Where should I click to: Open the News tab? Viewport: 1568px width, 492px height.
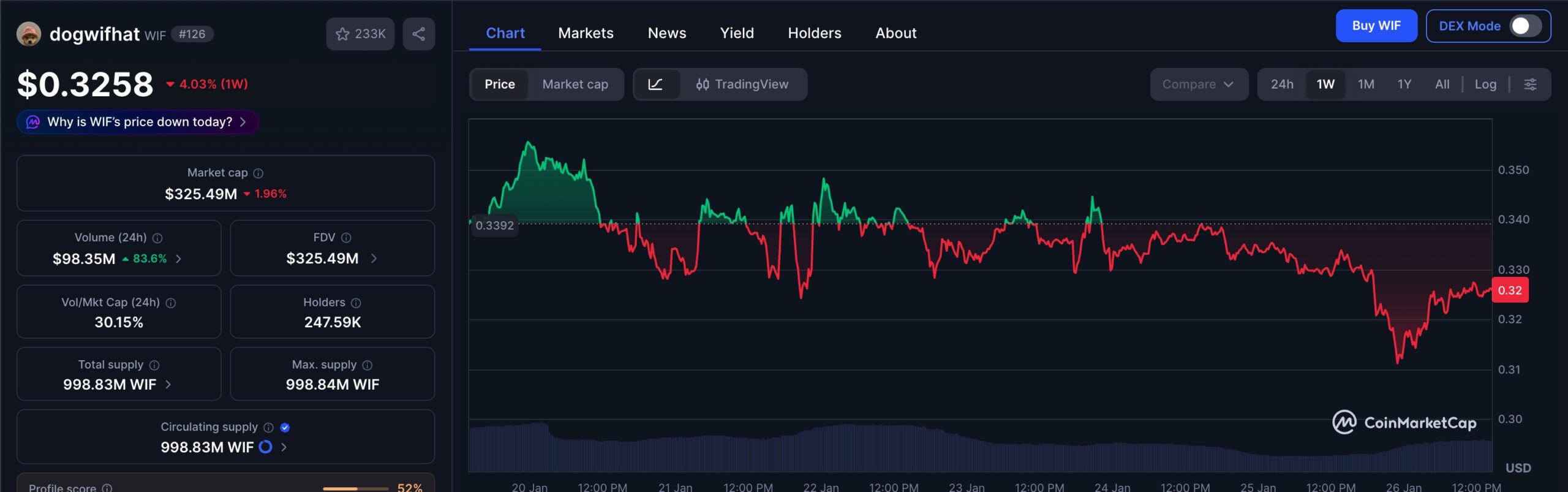click(x=667, y=33)
